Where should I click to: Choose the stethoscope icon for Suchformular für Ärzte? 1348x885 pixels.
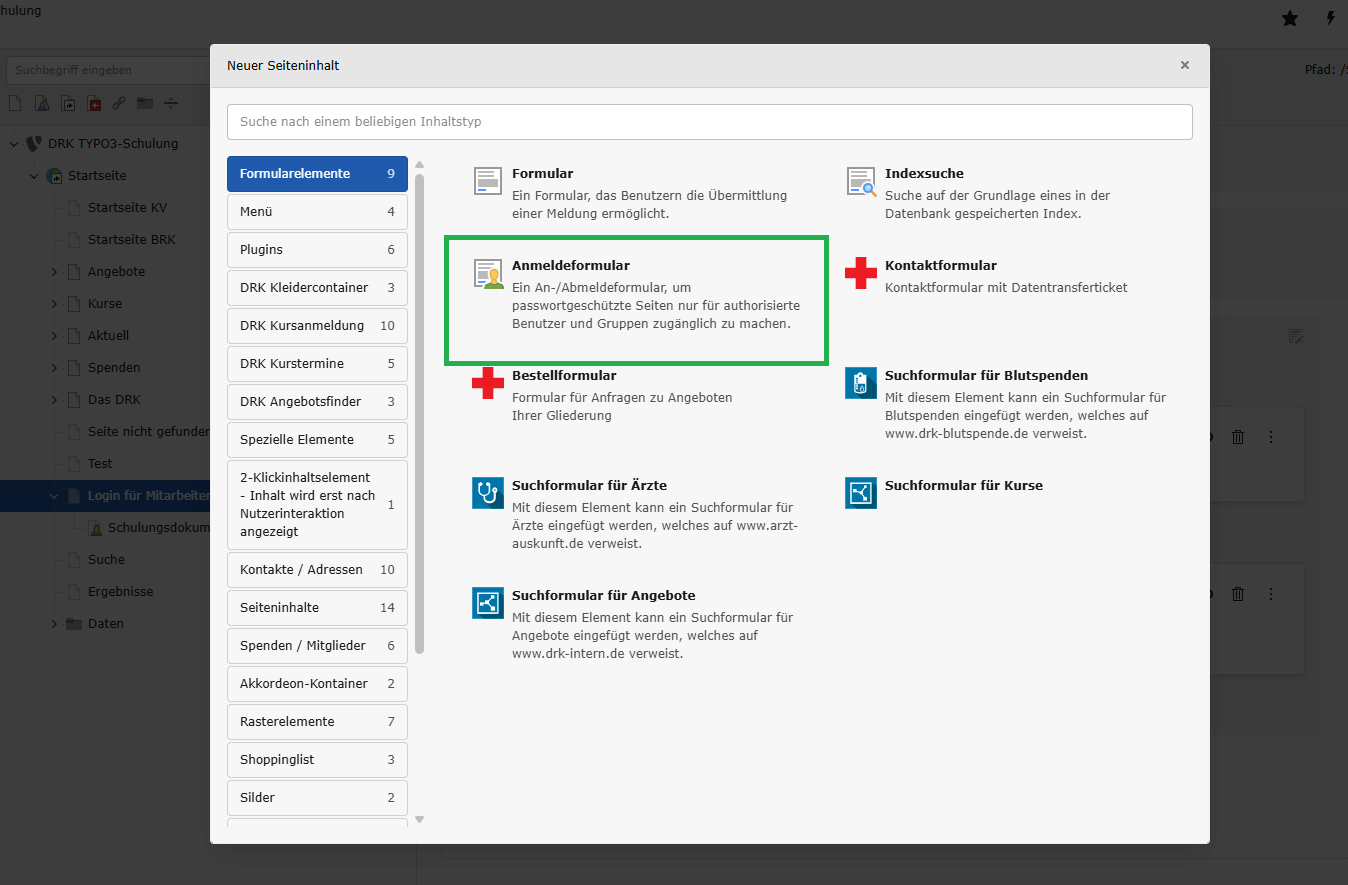488,493
